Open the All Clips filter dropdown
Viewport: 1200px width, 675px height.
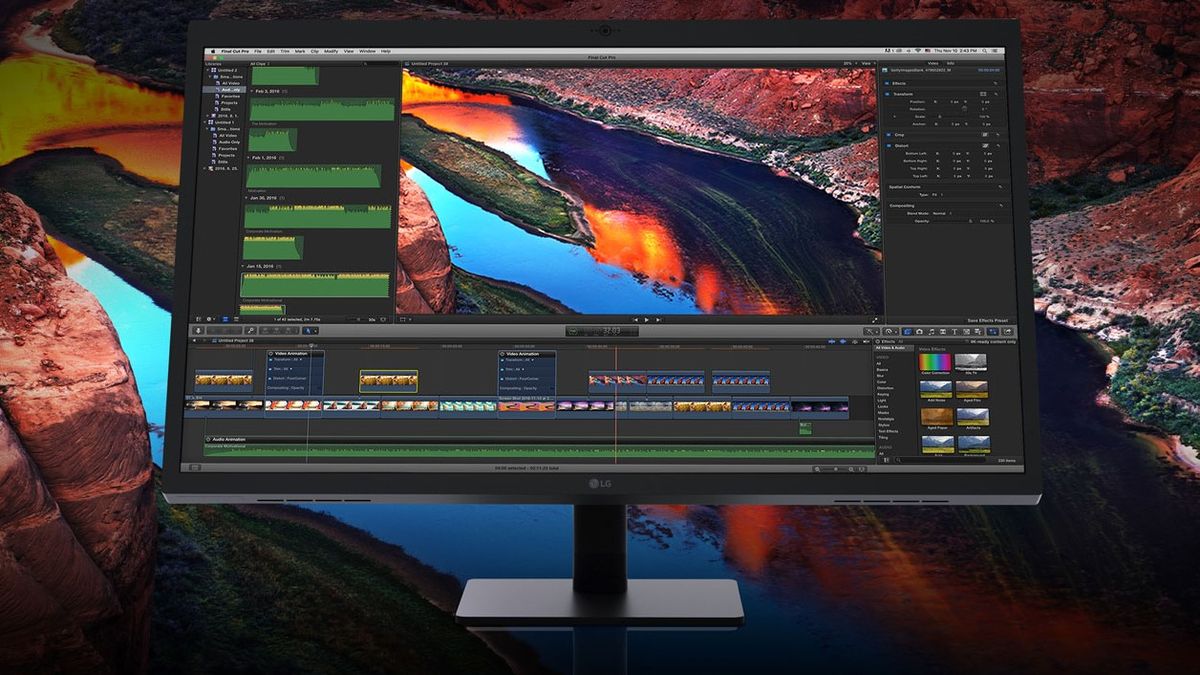click(x=260, y=64)
